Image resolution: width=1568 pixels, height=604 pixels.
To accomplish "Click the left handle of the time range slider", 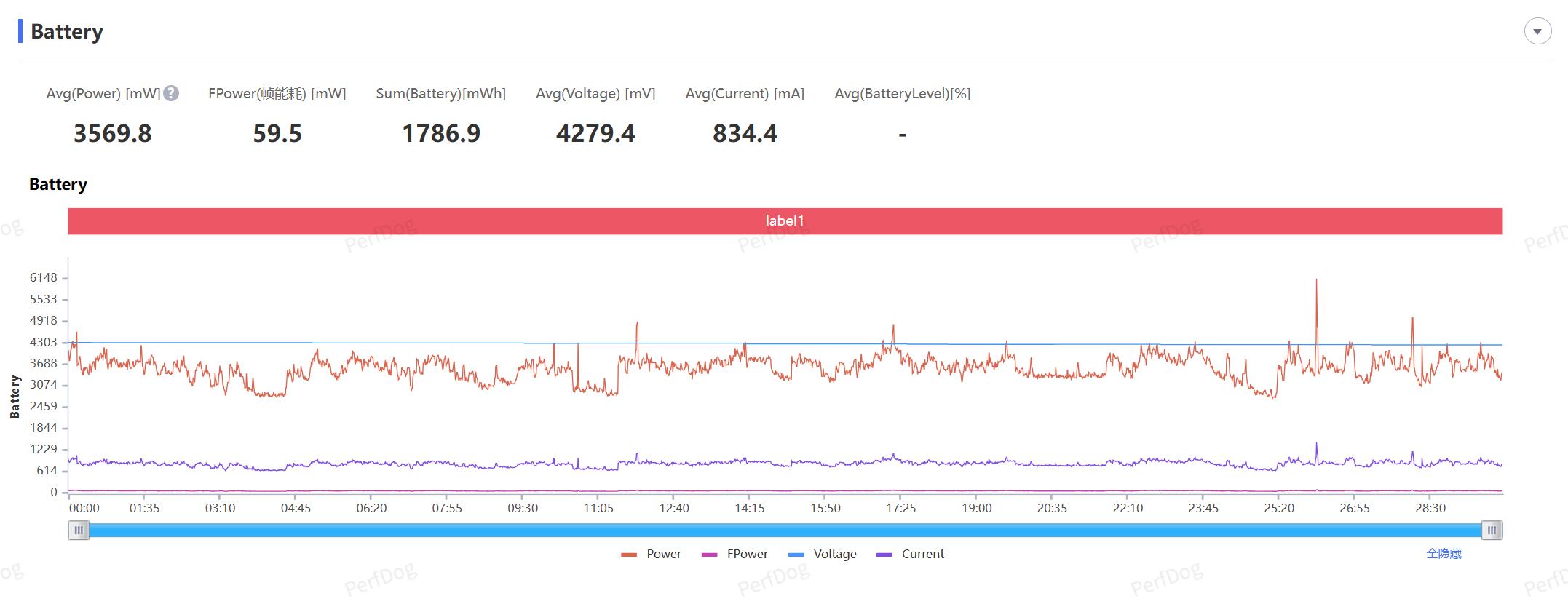I will tap(79, 531).
